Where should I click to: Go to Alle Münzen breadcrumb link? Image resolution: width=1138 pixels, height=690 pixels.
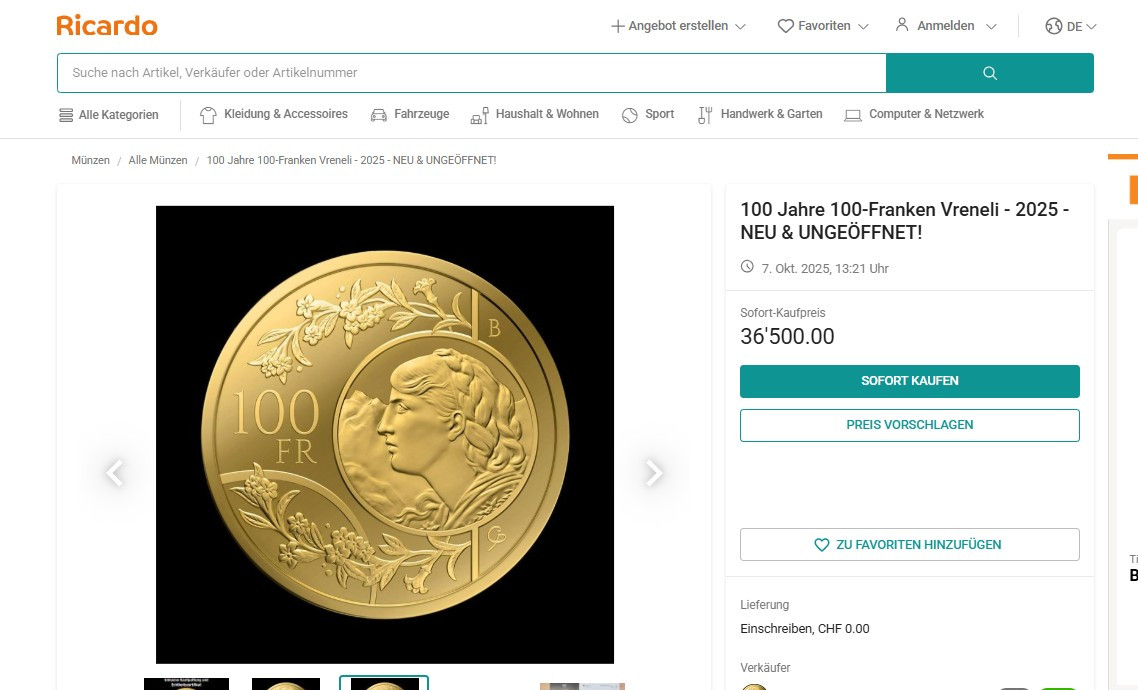point(158,160)
